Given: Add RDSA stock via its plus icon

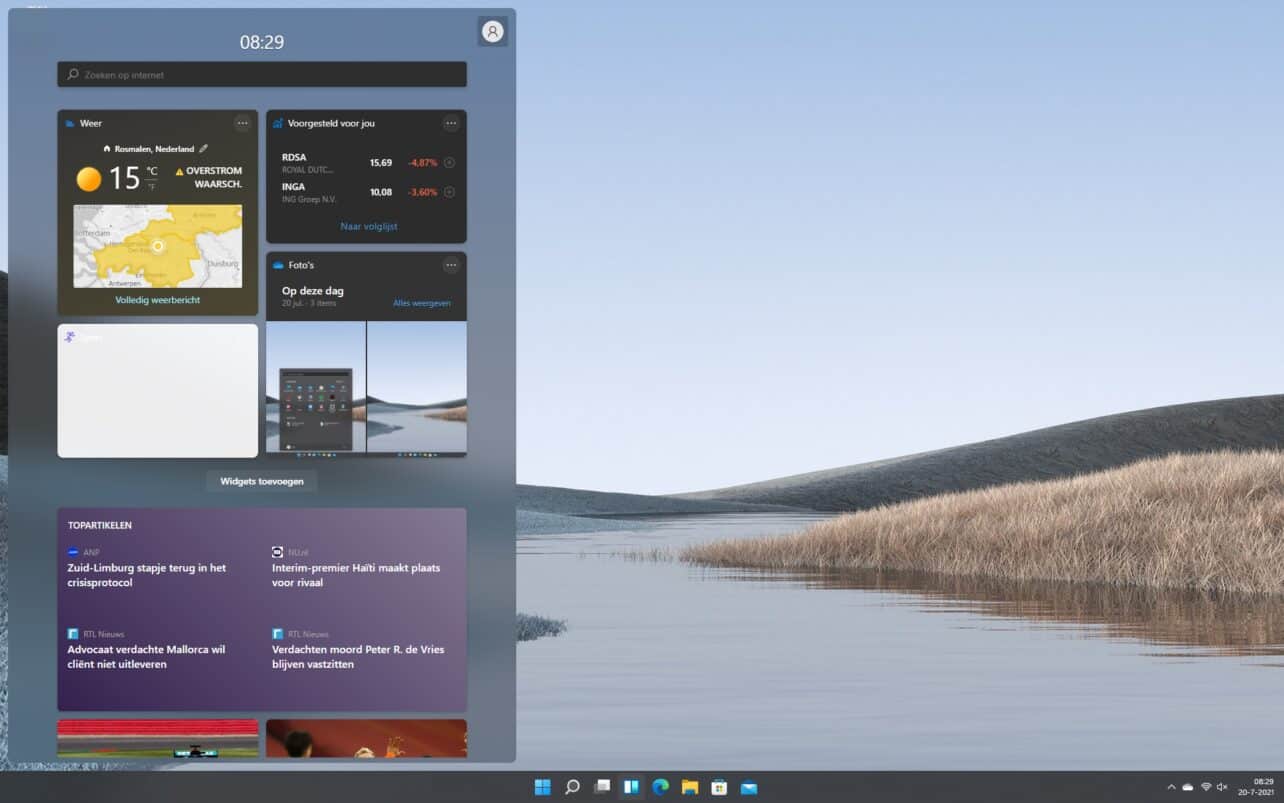Looking at the screenshot, I should [450, 162].
